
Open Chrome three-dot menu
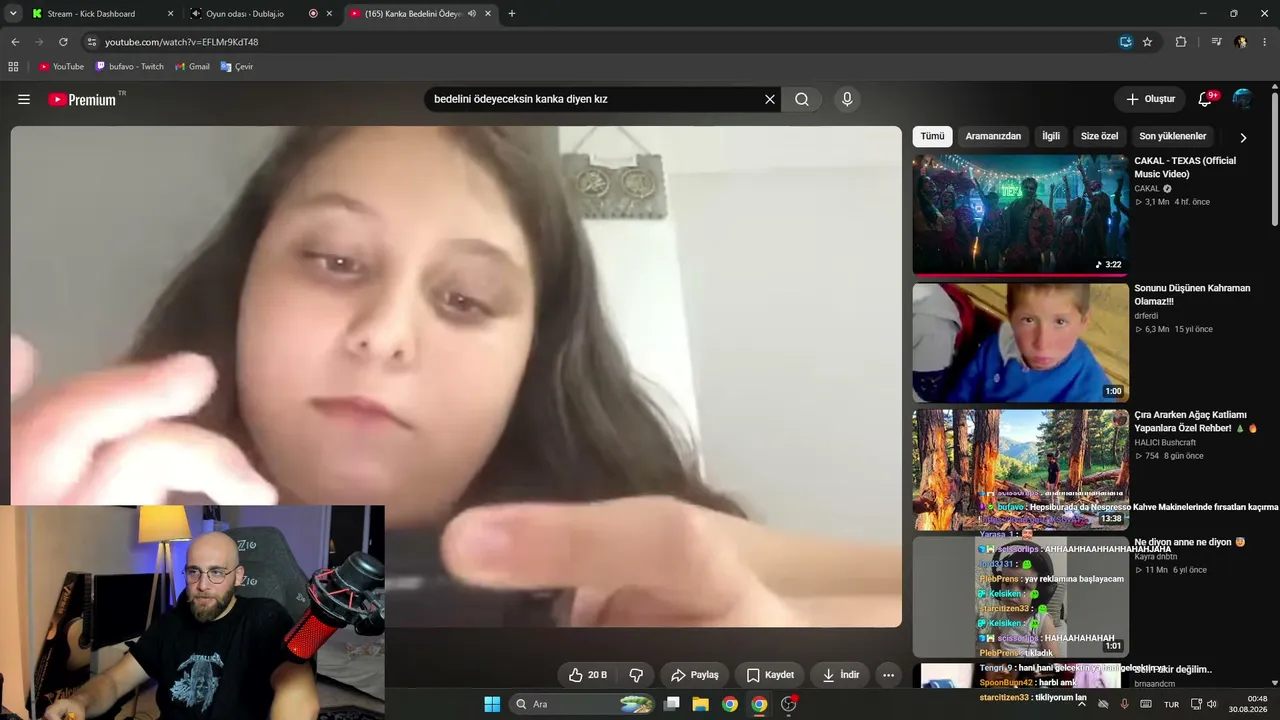pyautogui.click(x=1265, y=42)
